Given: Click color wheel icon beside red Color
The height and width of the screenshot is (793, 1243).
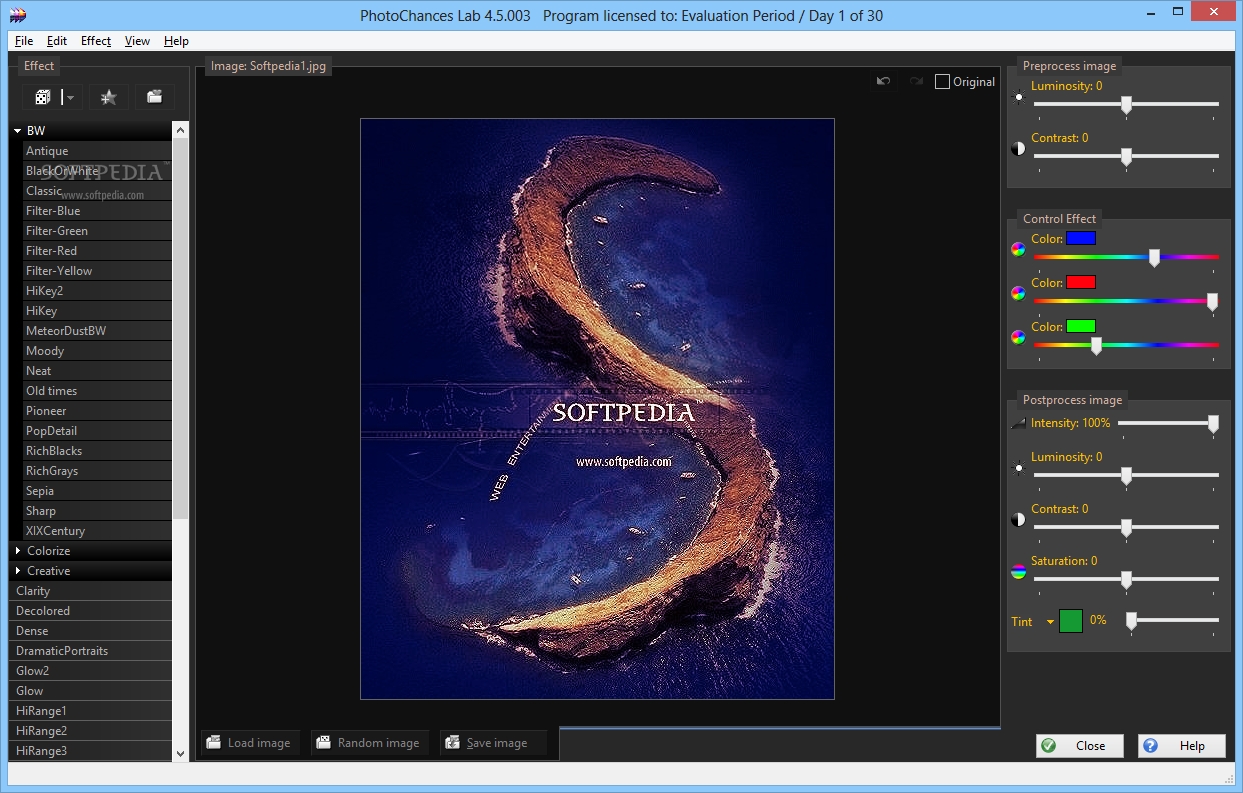Looking at the screenshot, I should coord(1018,294).
